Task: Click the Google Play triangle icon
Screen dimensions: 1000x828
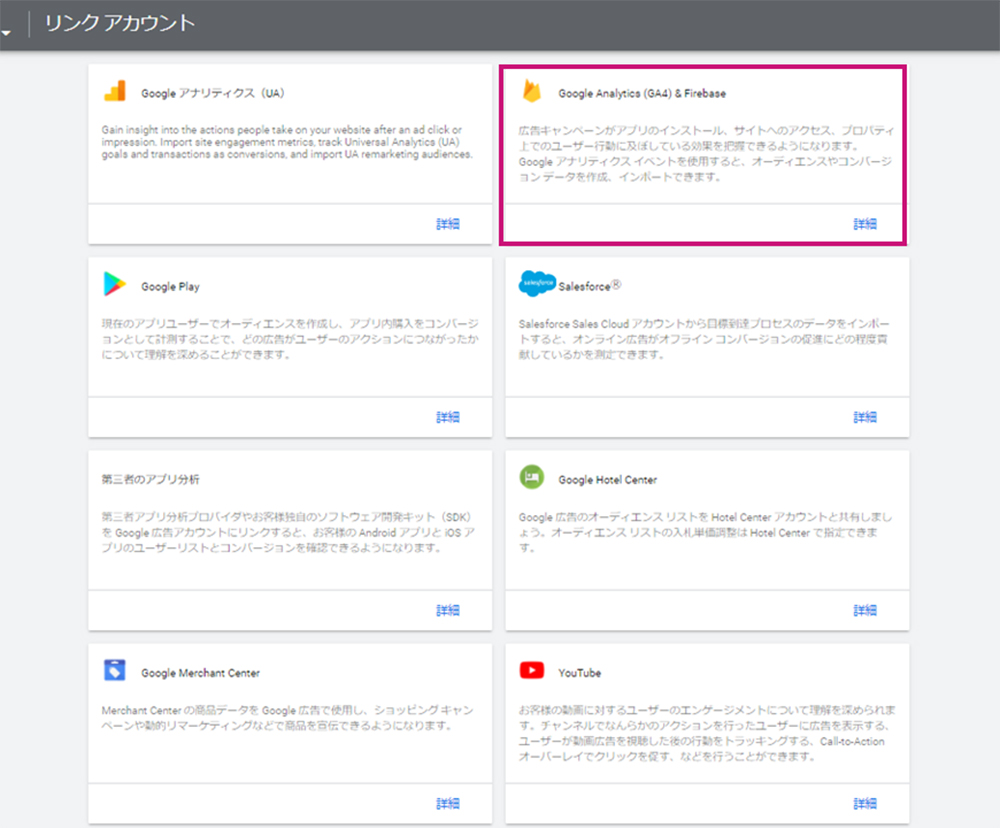Action: [115, 284]
